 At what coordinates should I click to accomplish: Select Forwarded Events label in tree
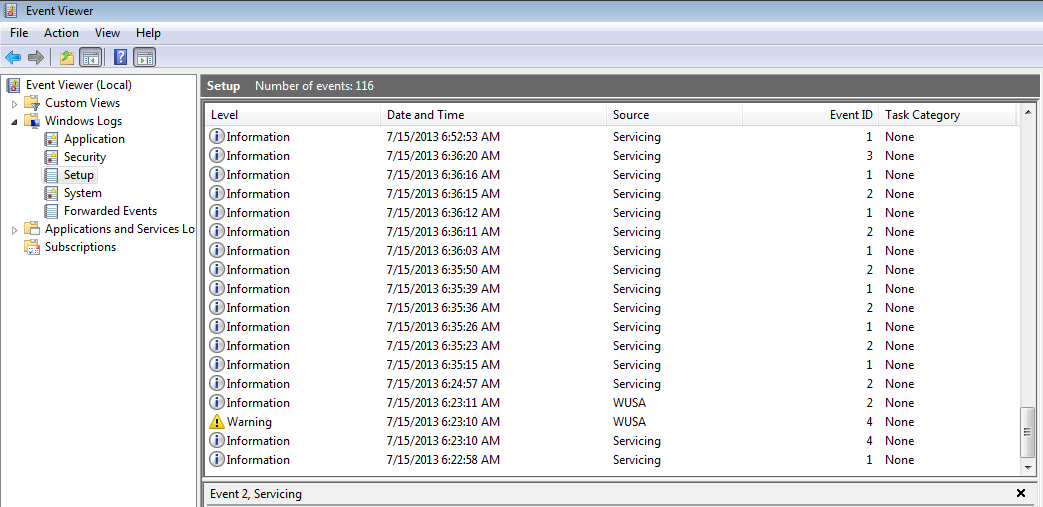110,211
